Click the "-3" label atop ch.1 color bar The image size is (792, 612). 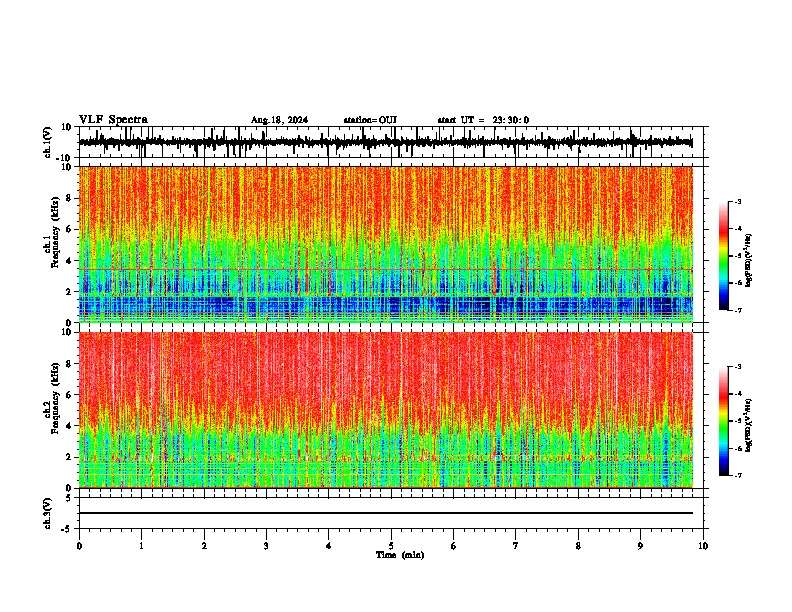pos(737,202)
